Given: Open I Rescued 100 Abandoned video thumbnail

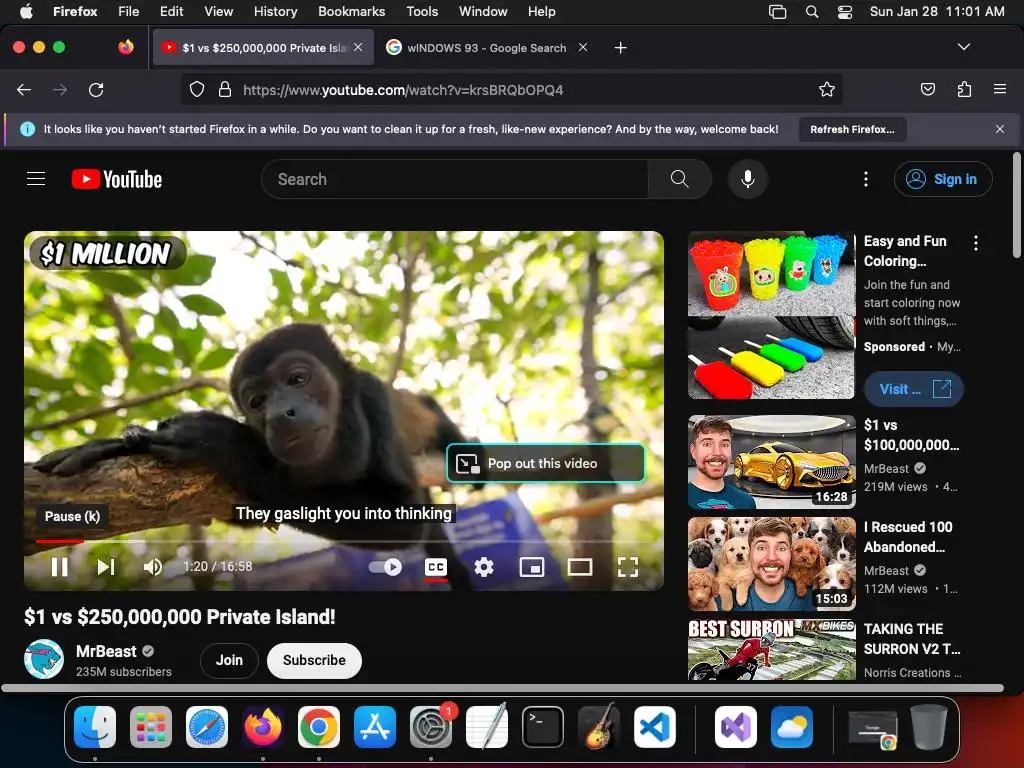Looking at the screenshot, I should (771, 564).
